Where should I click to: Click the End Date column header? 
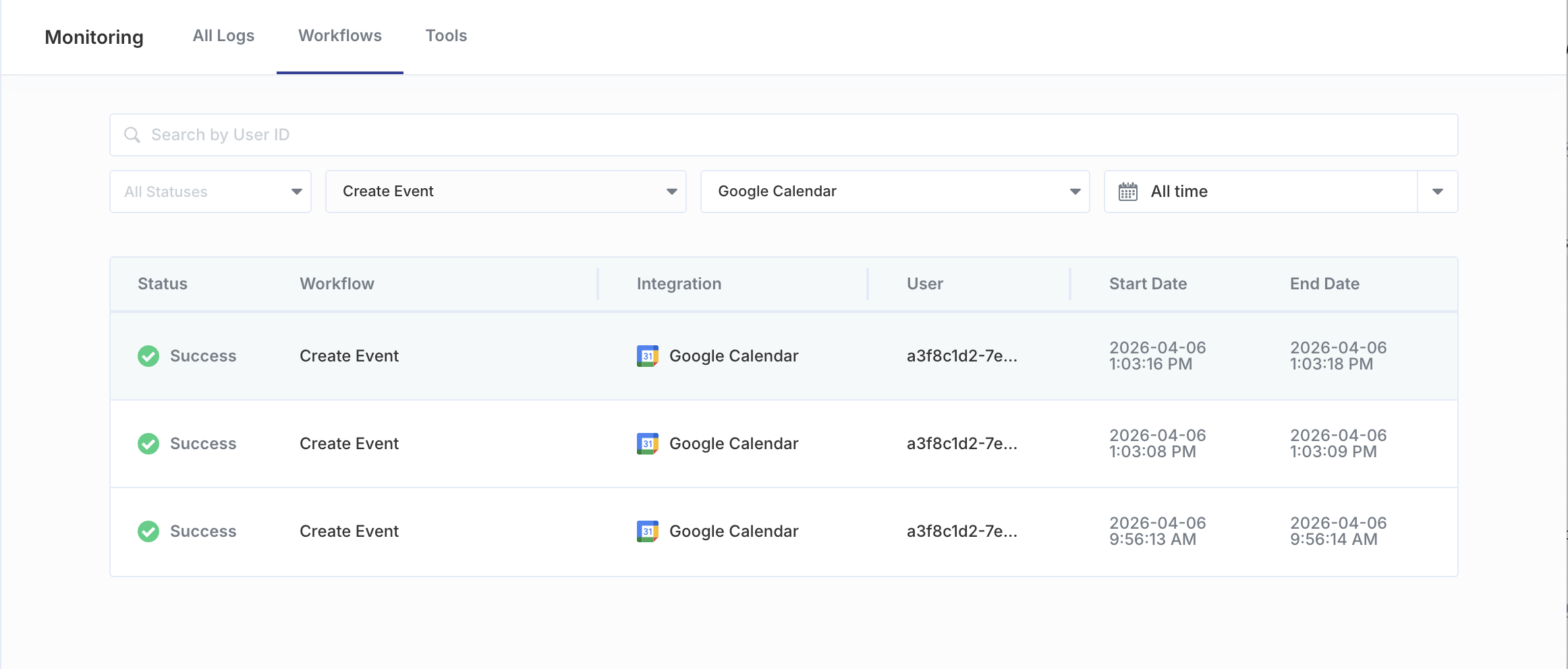(1324, 284)
